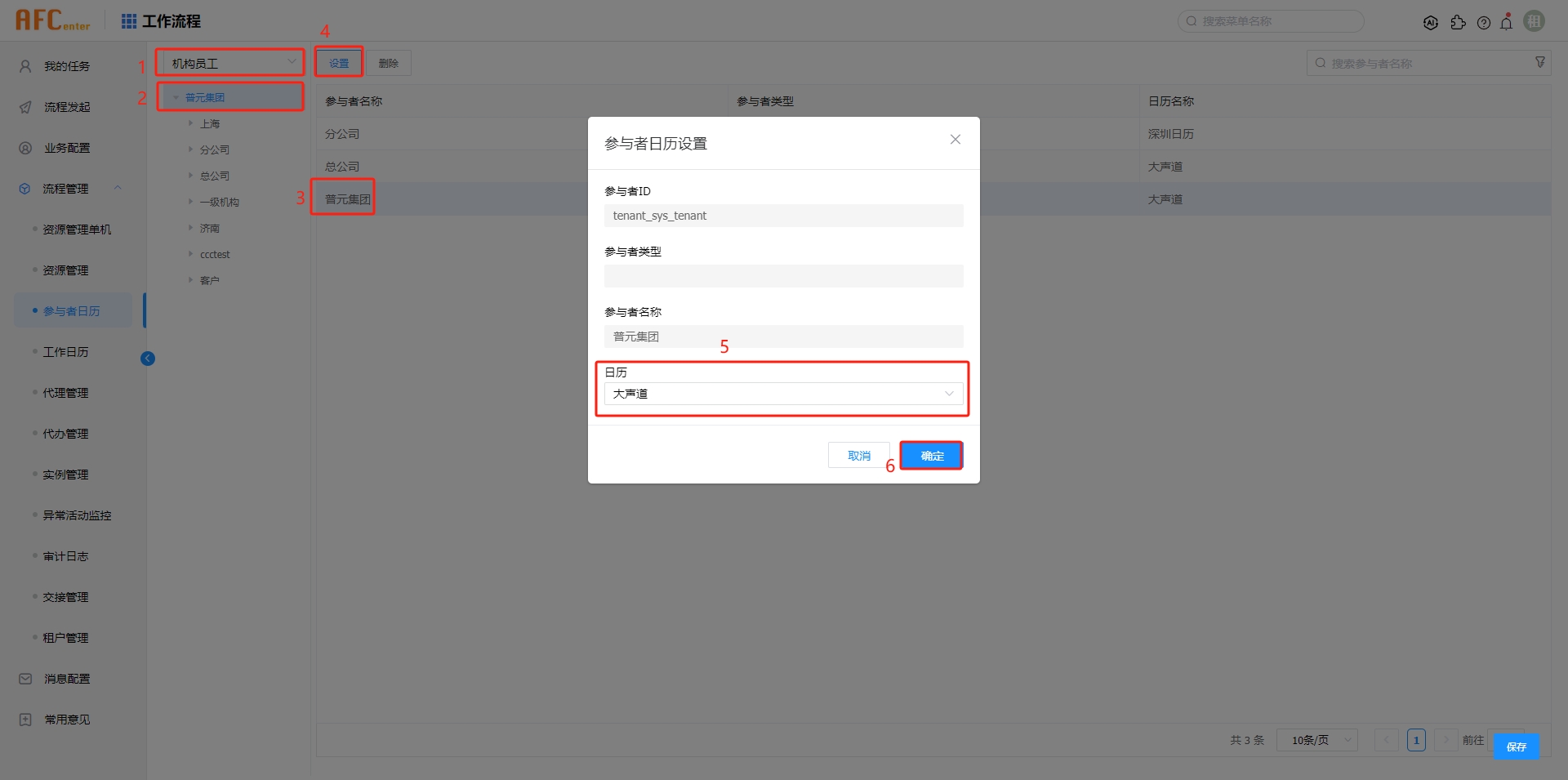
Task: Expand the 总公司 tree node
Action: pos(190,176)
